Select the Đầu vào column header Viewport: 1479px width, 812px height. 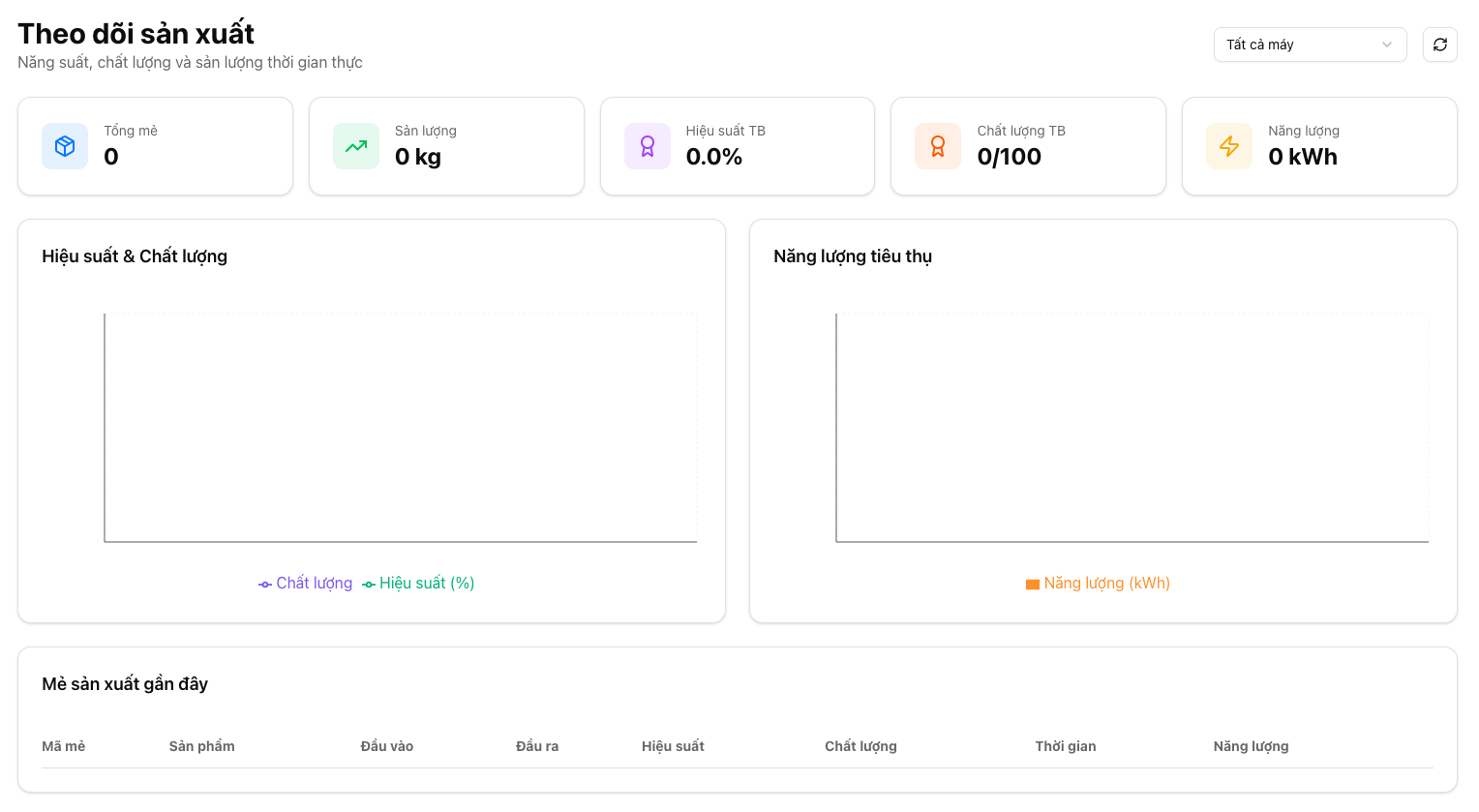(x=387, y=746)
